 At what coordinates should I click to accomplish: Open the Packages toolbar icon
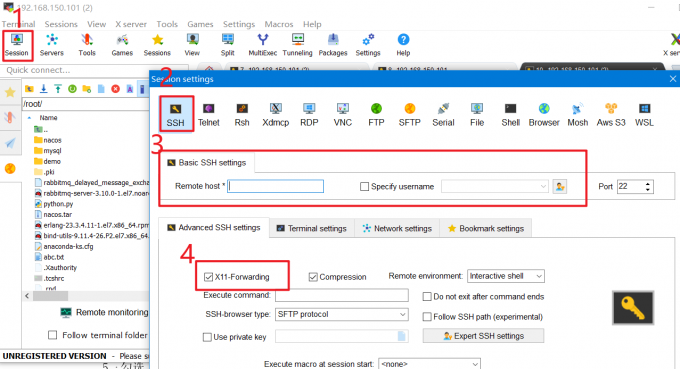point(333,45)
